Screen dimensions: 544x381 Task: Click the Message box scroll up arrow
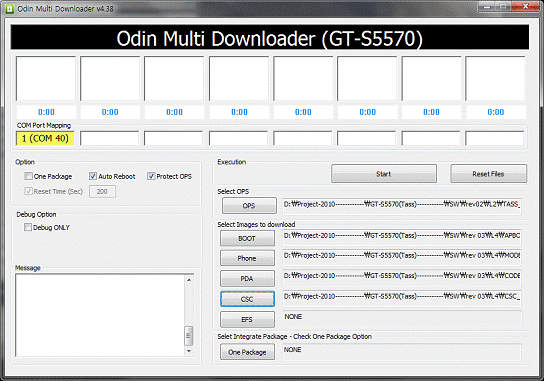(x=189, y=280)
